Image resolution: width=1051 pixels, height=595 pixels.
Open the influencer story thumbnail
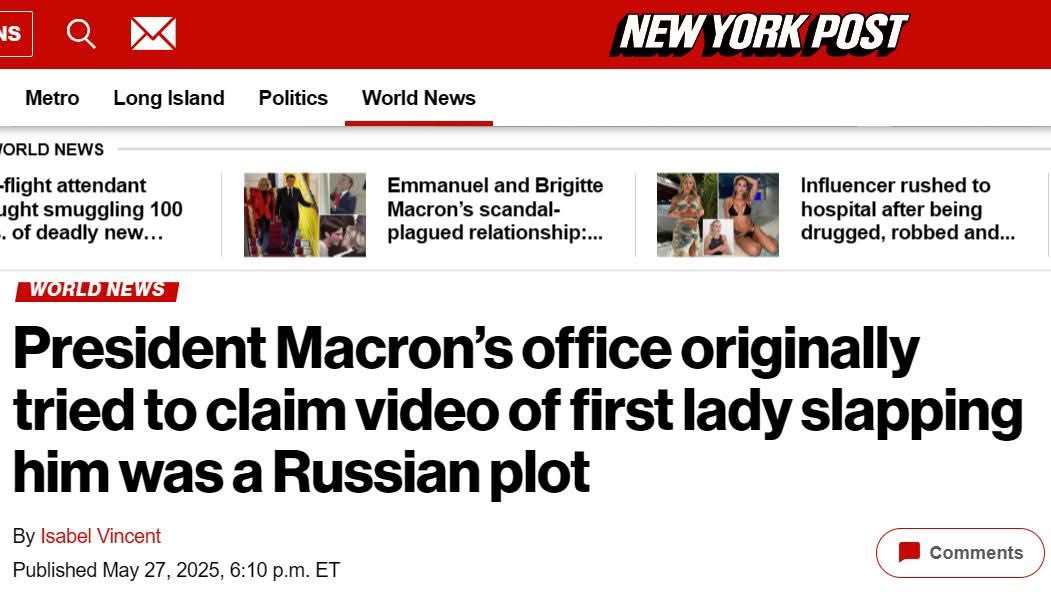(x=717, y=214)
